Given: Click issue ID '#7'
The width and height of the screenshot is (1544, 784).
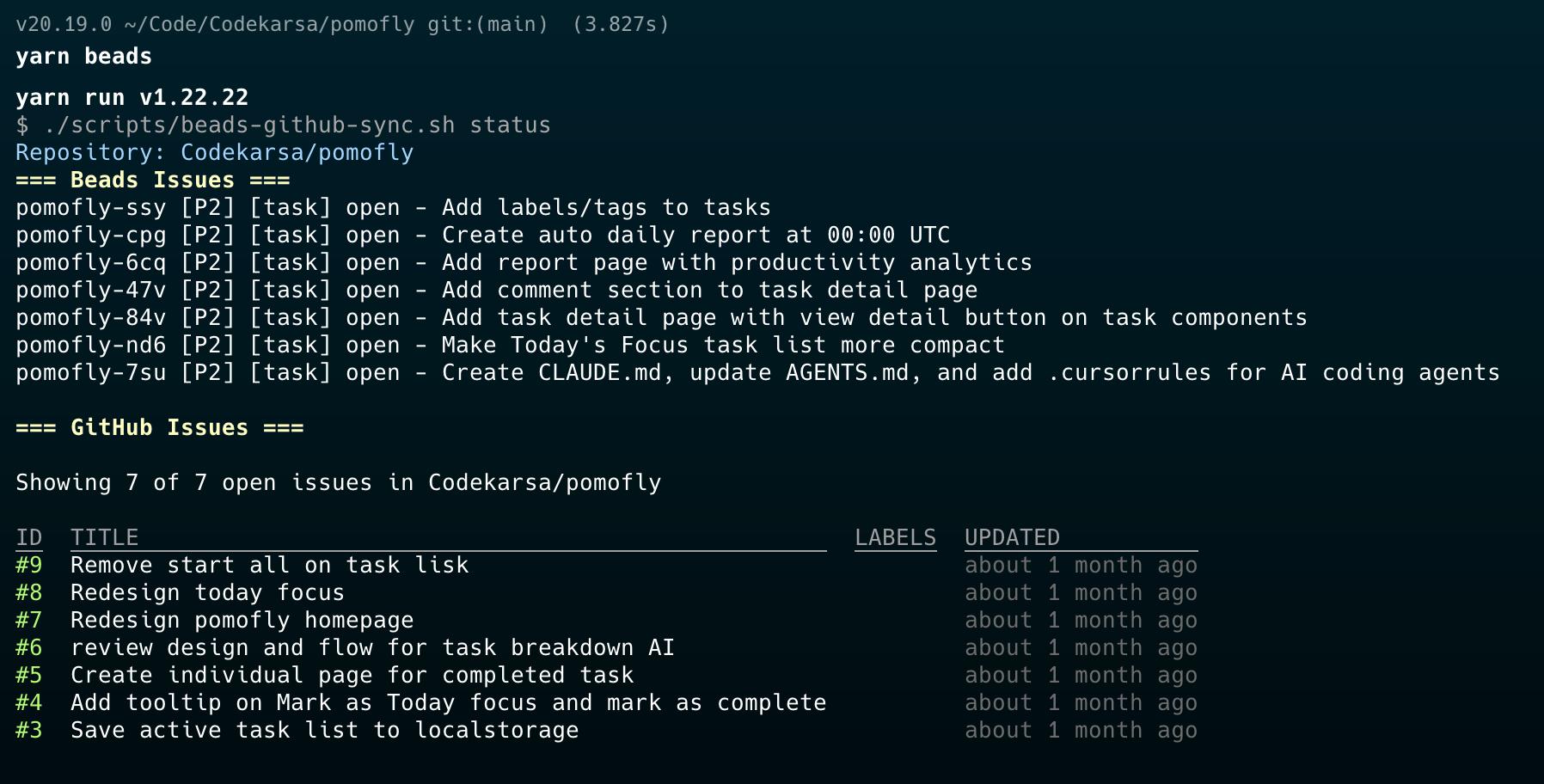Looking at the screenshot, I should click(29, 621).
